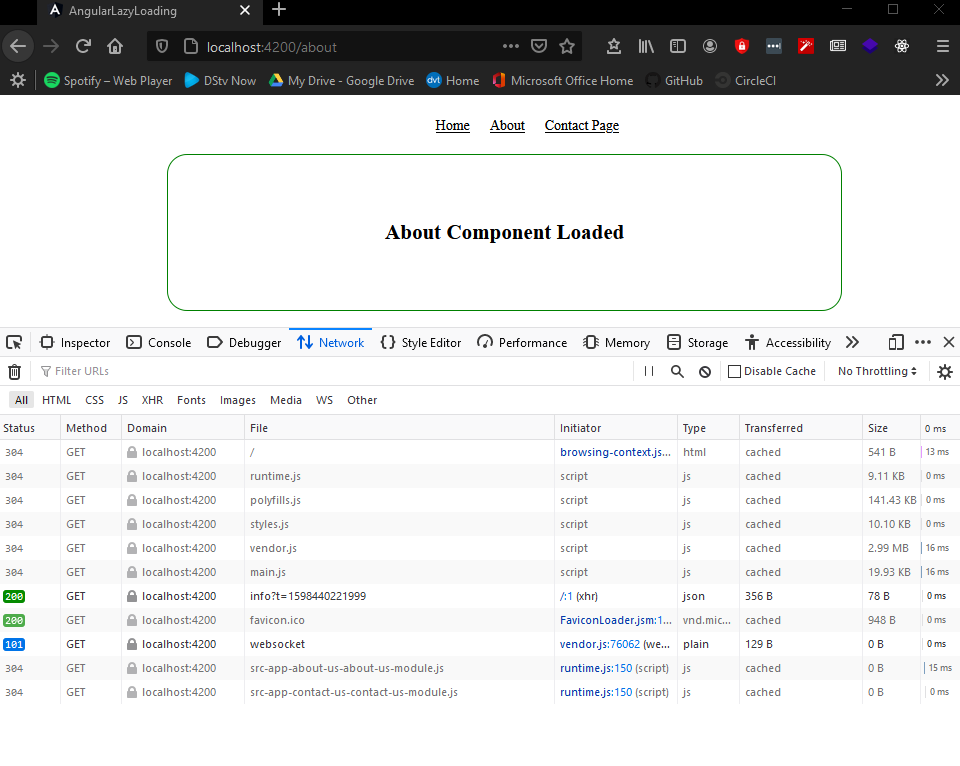960x766 pixels.
Task: Open the Firefox hamburger menu
Action: click(942, 46)
